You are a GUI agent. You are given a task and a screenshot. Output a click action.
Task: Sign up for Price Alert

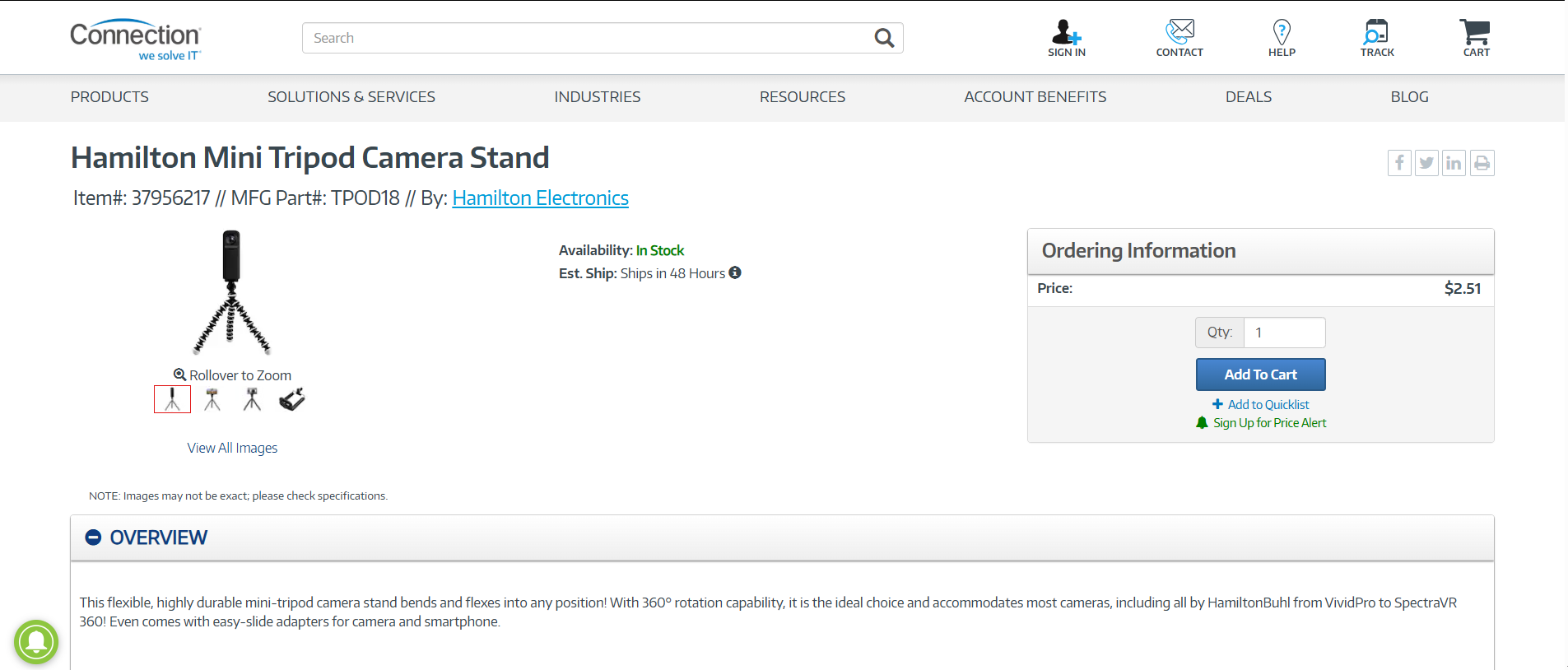click(x=1269, y=423)
